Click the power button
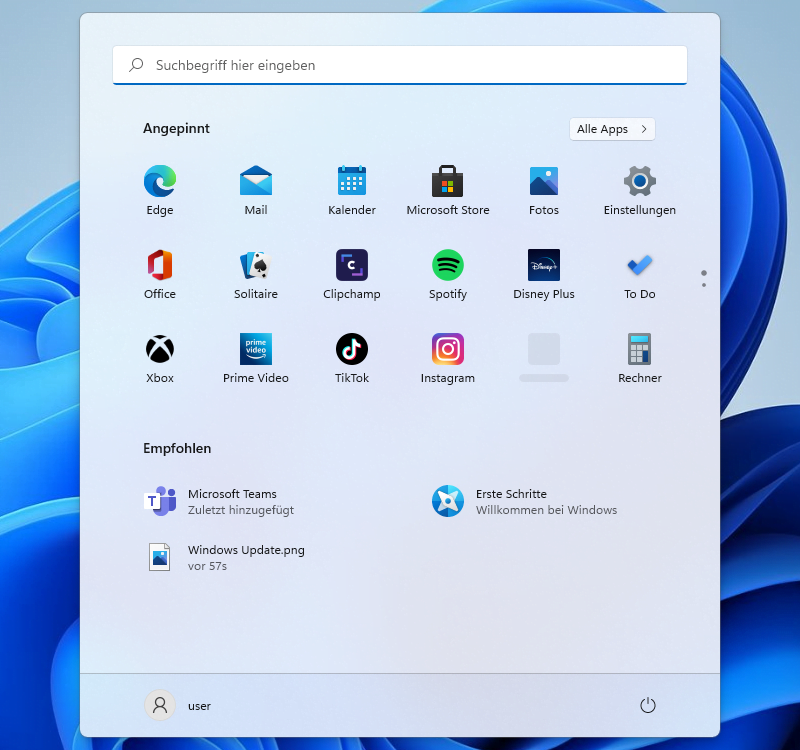Viewport: 800px width, 750px height. tap(647, 706)
